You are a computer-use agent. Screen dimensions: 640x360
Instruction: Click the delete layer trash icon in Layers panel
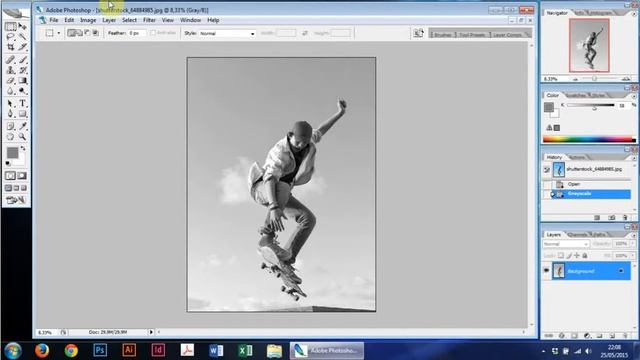[x=625, y=336]
